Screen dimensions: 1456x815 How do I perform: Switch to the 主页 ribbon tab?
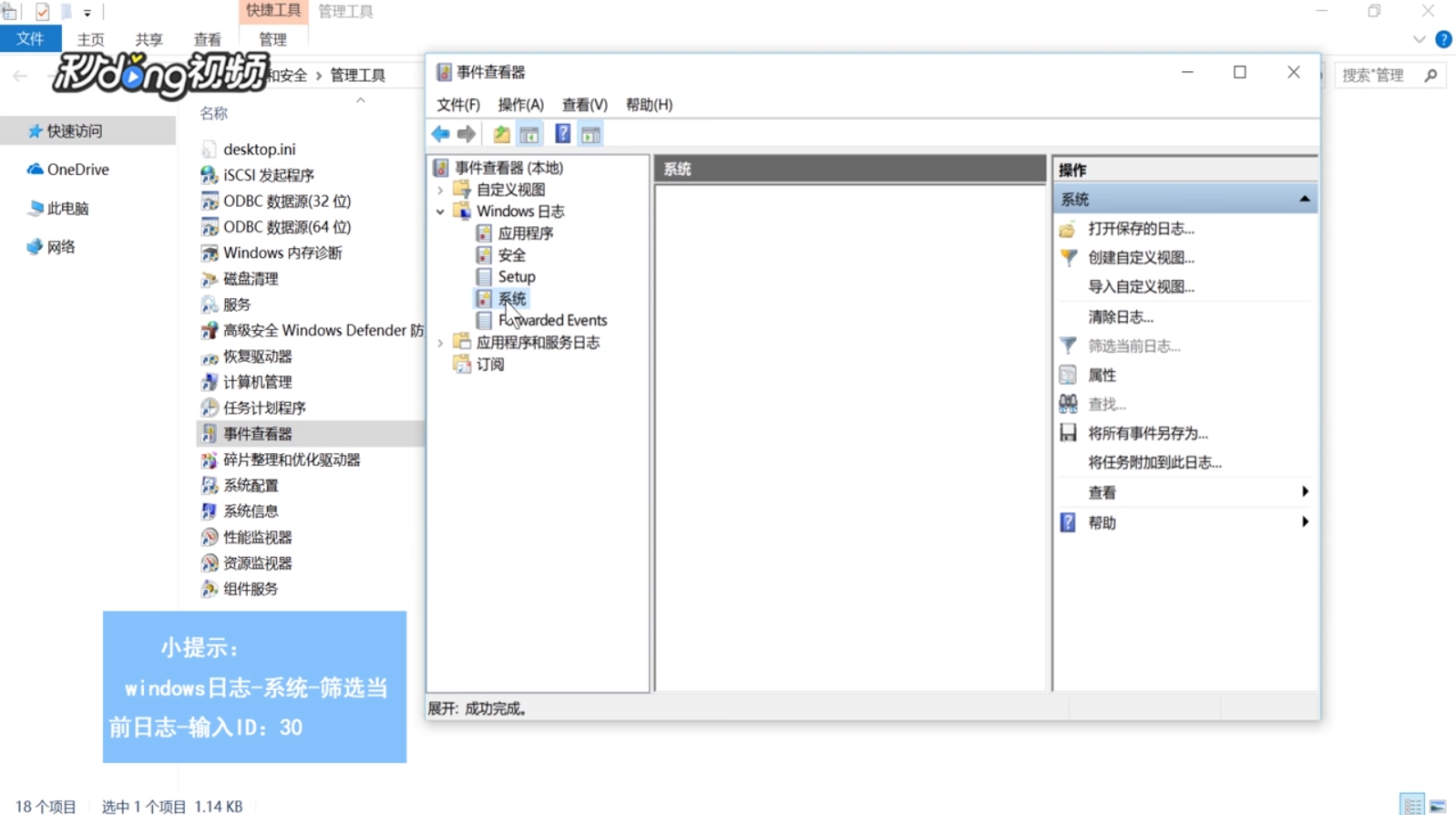[90, 39]
